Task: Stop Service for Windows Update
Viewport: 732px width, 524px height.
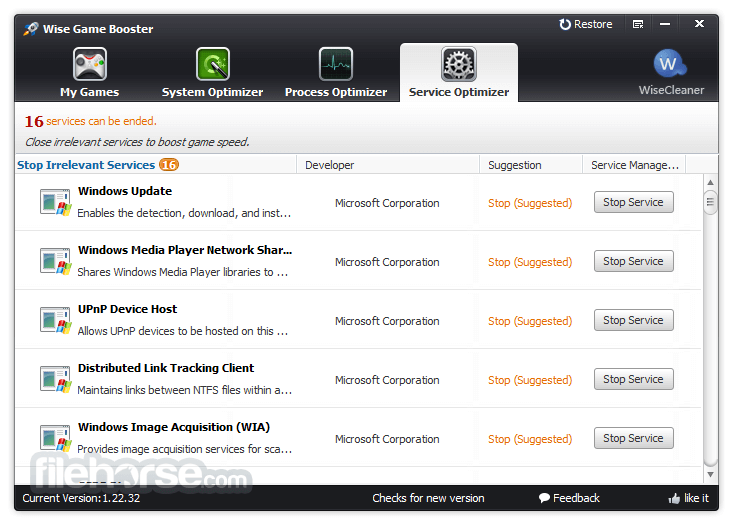Action: (633, 202)
